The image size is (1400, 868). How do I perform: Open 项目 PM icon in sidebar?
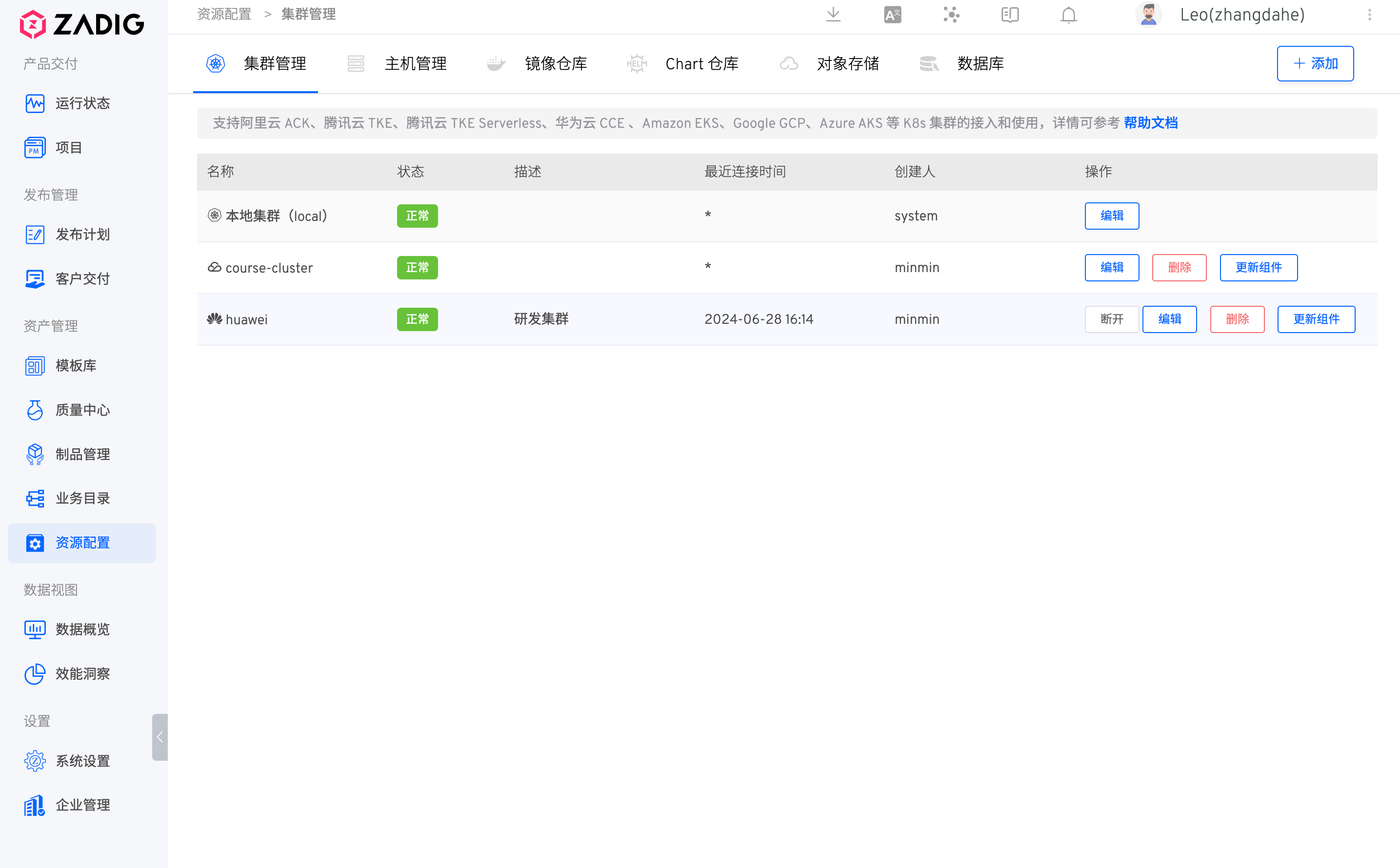point(35,148)
